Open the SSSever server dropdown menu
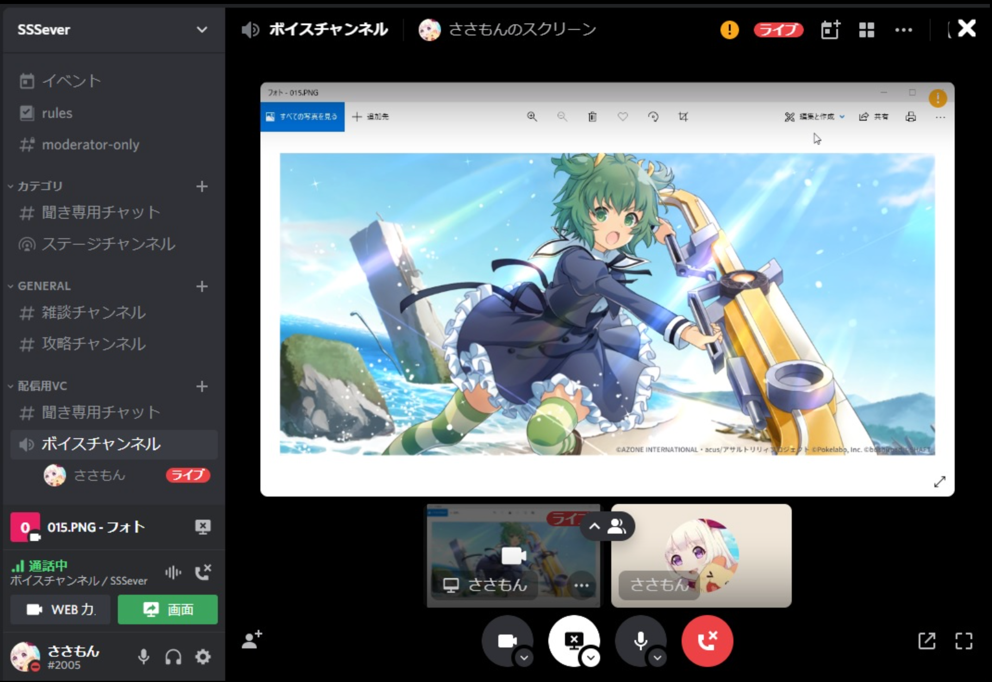The image size is (992, 682). pyautogui.click(x=201, y=30)
